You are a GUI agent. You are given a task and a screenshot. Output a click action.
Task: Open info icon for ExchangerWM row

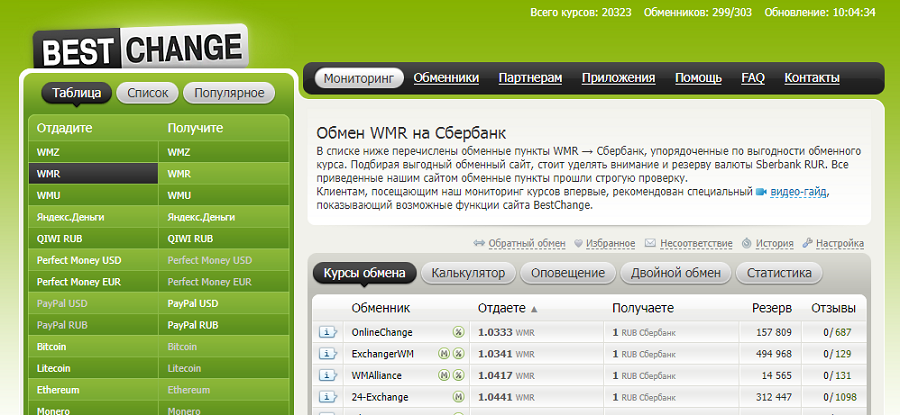point(328,354)
